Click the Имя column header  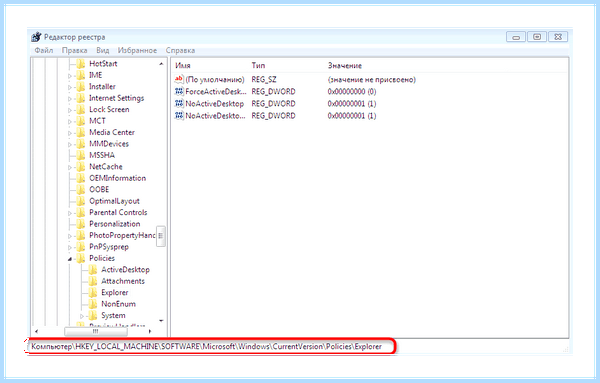[x=183, y=65]
